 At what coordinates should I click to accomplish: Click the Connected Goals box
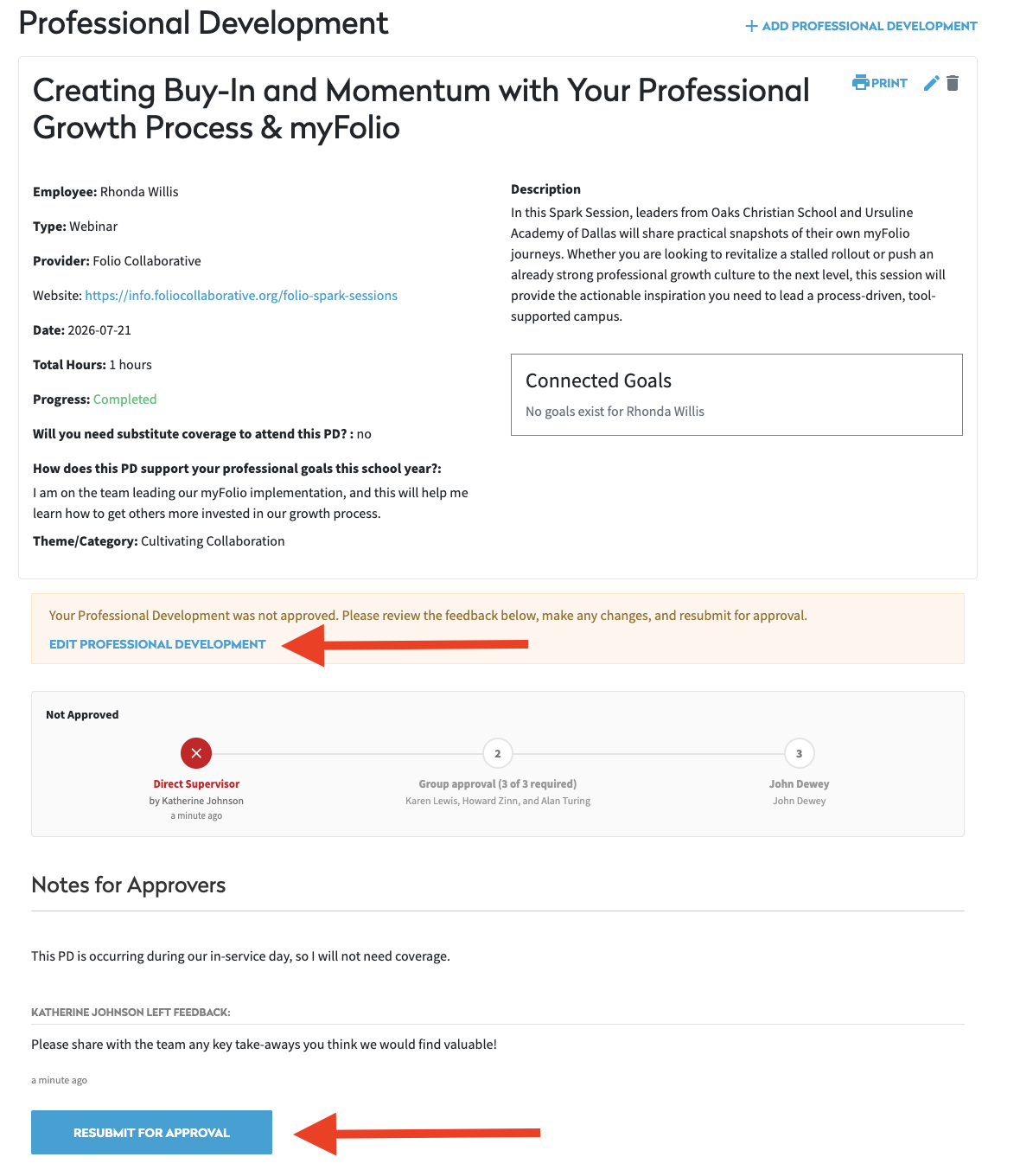pyautogui.click(x=736, y=394)
